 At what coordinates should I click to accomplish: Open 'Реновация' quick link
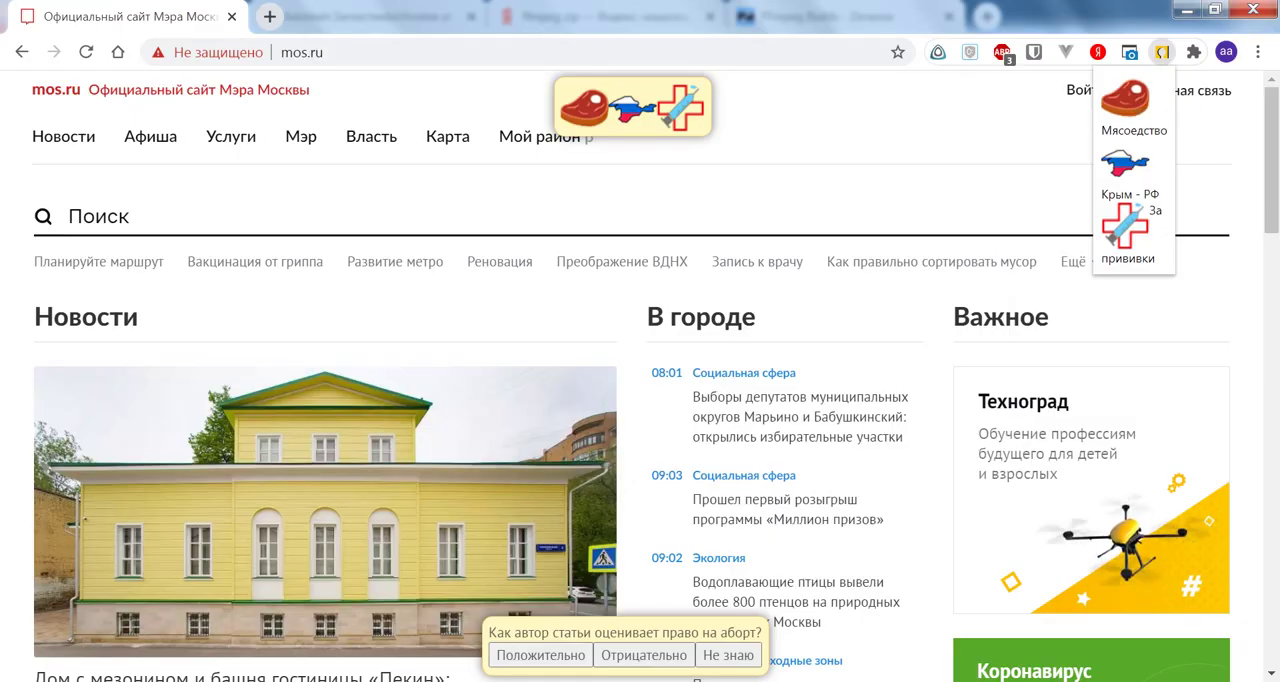click(500, 262)
